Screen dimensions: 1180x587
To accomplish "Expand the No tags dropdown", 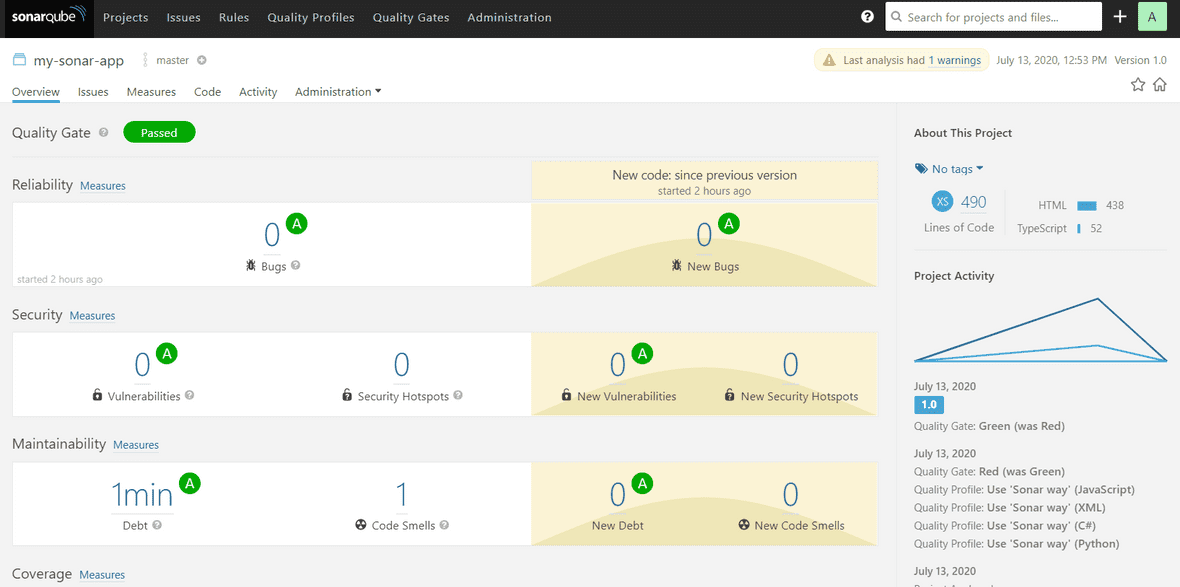I will pos(948,168).
